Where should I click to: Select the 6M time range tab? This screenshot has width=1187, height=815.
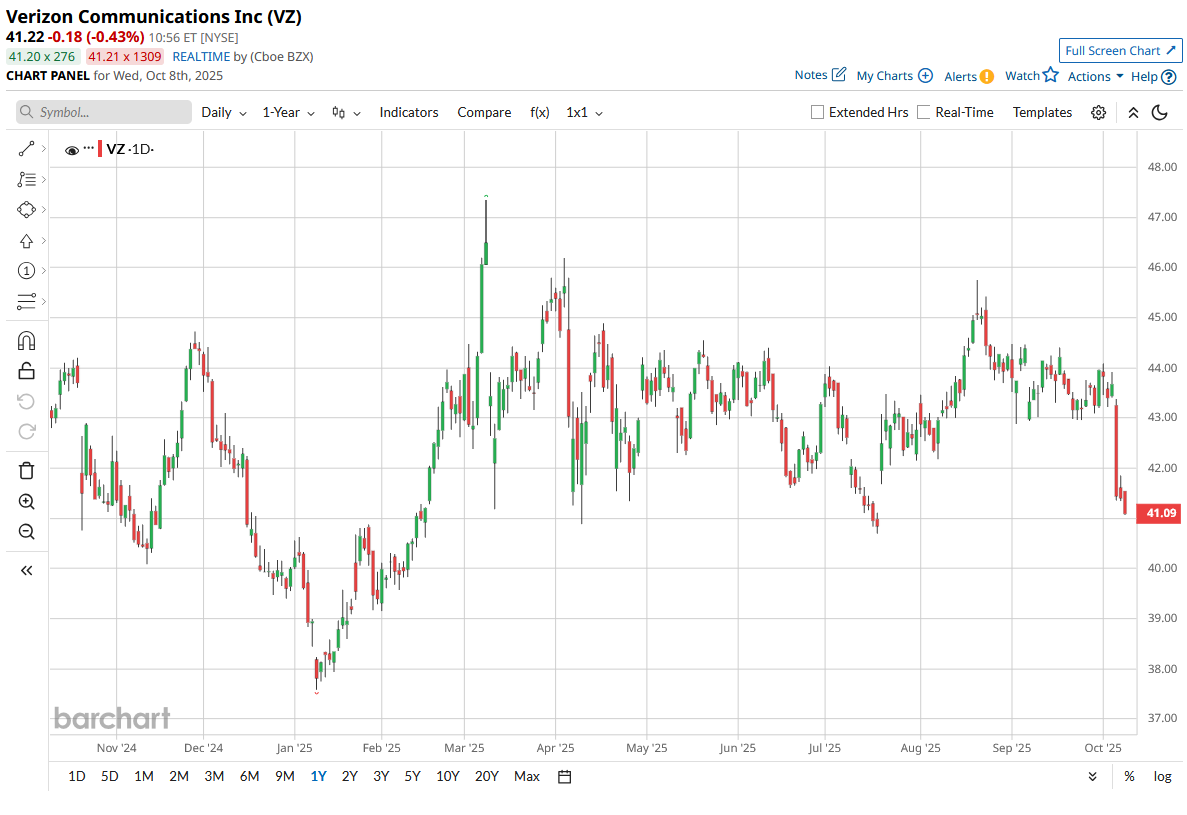click(x=249, y=777)
